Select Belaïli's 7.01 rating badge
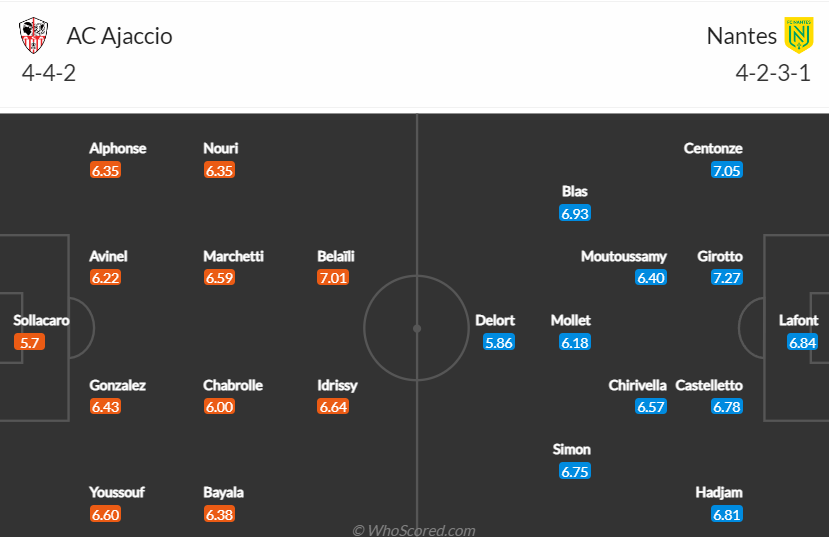829x537 pixels. tap(333, 277)
